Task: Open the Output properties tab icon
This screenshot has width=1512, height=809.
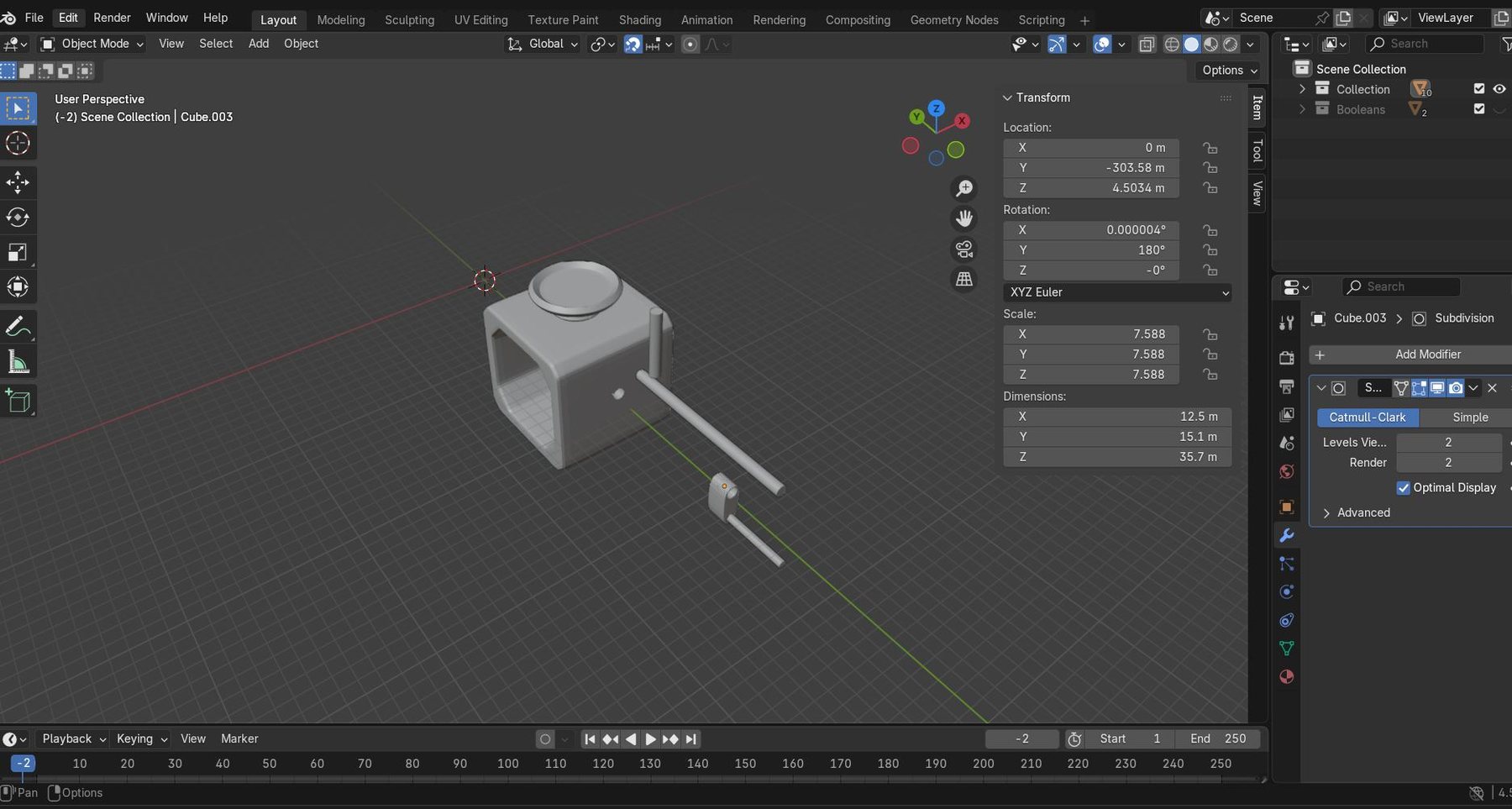Action: pyautogui.click(x=1286, y=386)
